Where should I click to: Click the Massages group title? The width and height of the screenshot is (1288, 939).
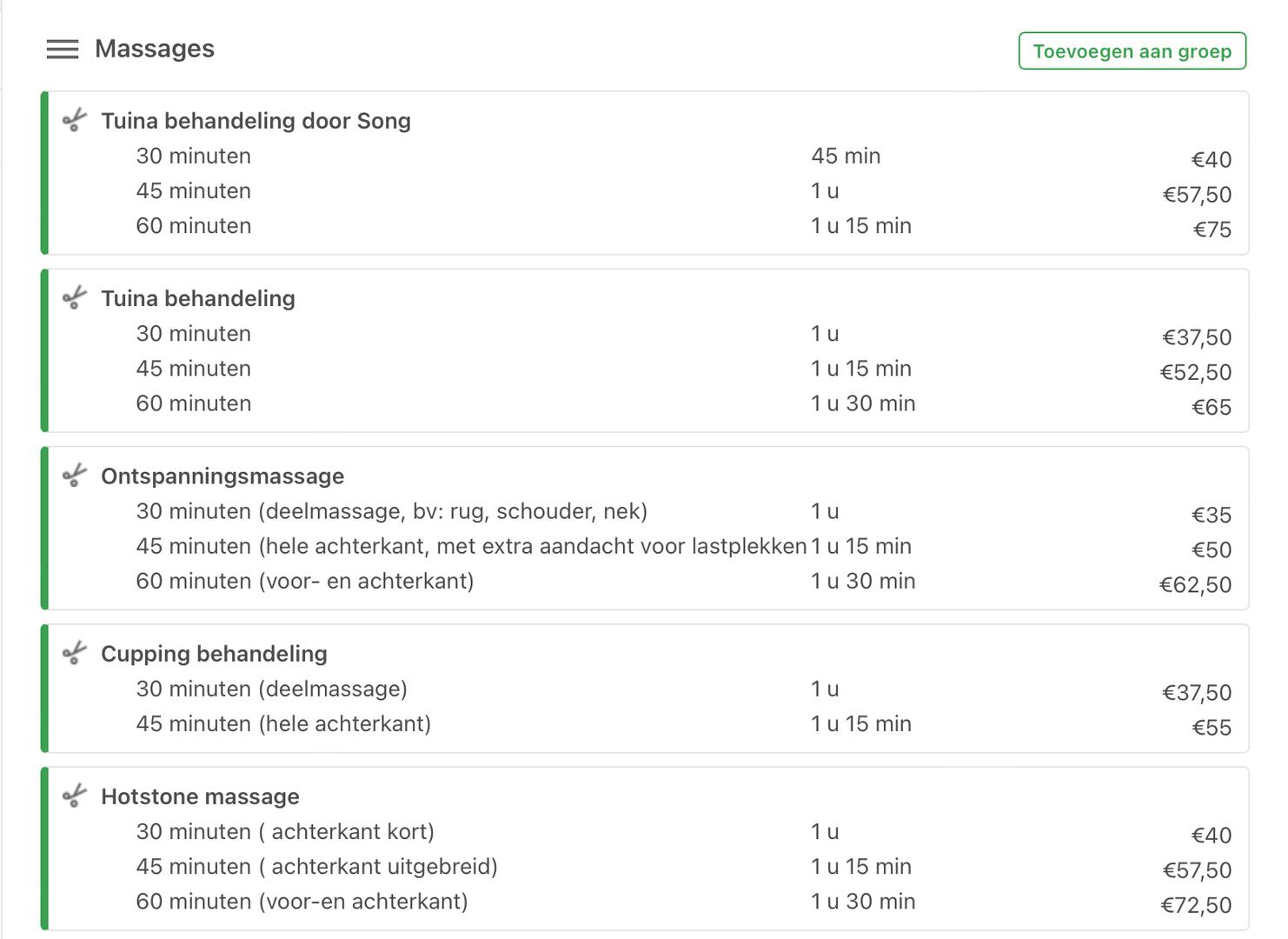[155, 49]
